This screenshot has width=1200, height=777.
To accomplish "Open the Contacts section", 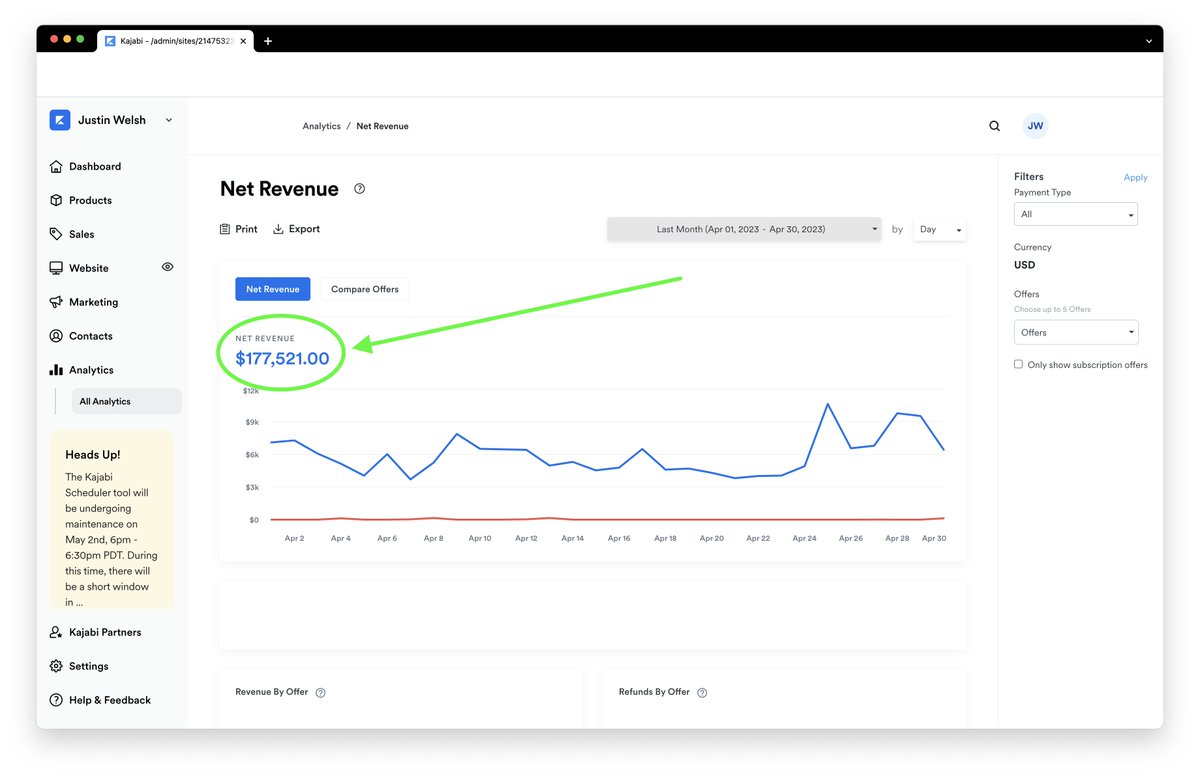I will [90, 336].
